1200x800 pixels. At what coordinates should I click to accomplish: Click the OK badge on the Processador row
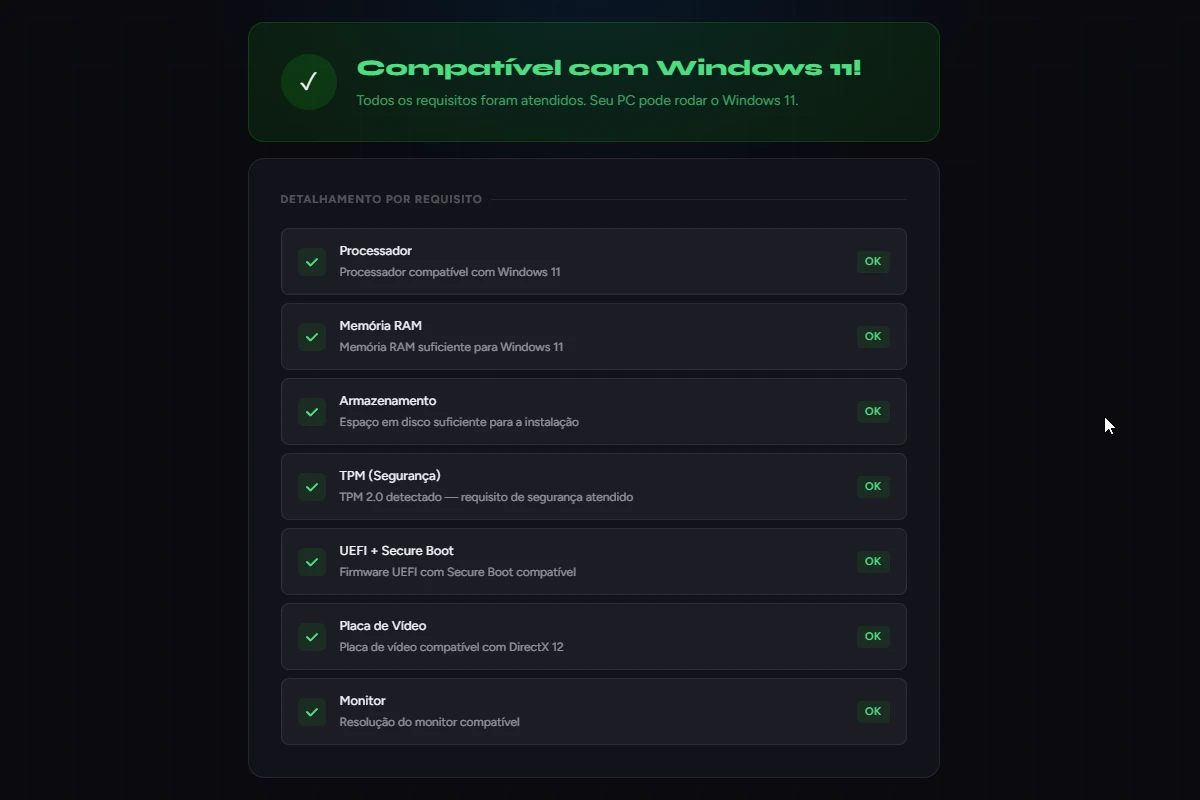[x=872, y=261]
